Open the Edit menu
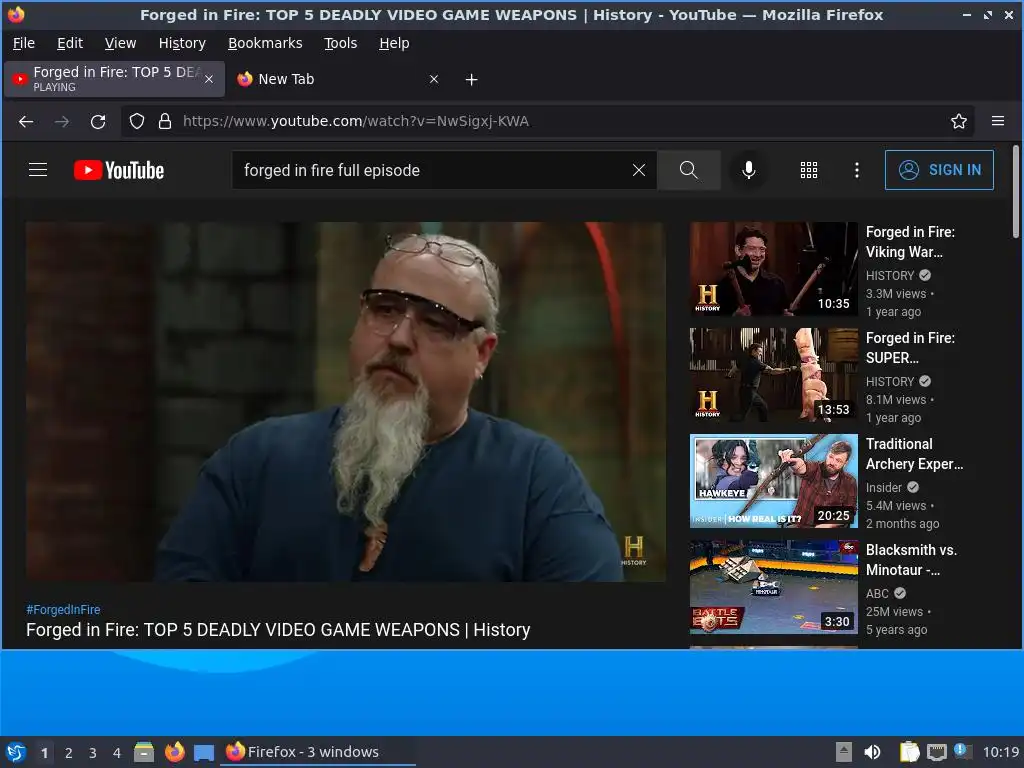The width and height of the screenshot is (1024, 768). click(x=70, y=43)
